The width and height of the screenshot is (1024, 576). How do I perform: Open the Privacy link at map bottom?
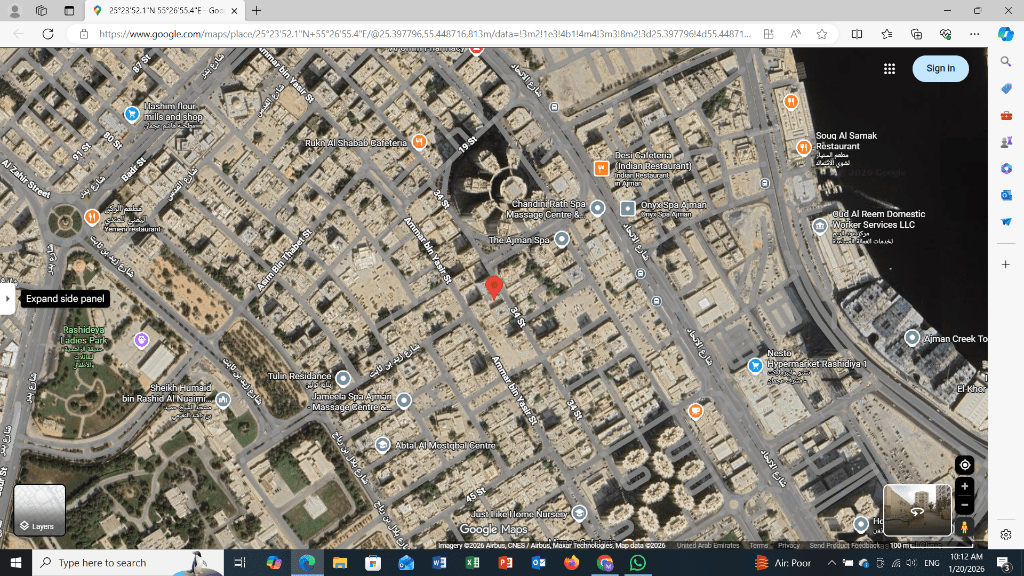click(789, 546)
